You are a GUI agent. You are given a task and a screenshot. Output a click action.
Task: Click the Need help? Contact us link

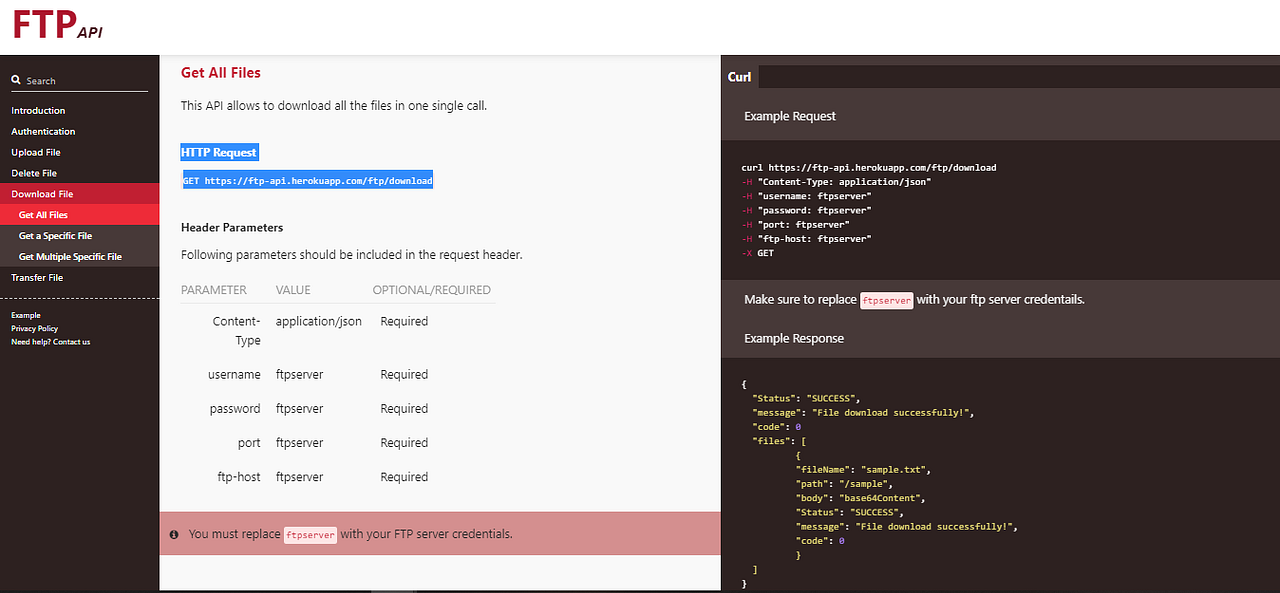coord(50,342)
